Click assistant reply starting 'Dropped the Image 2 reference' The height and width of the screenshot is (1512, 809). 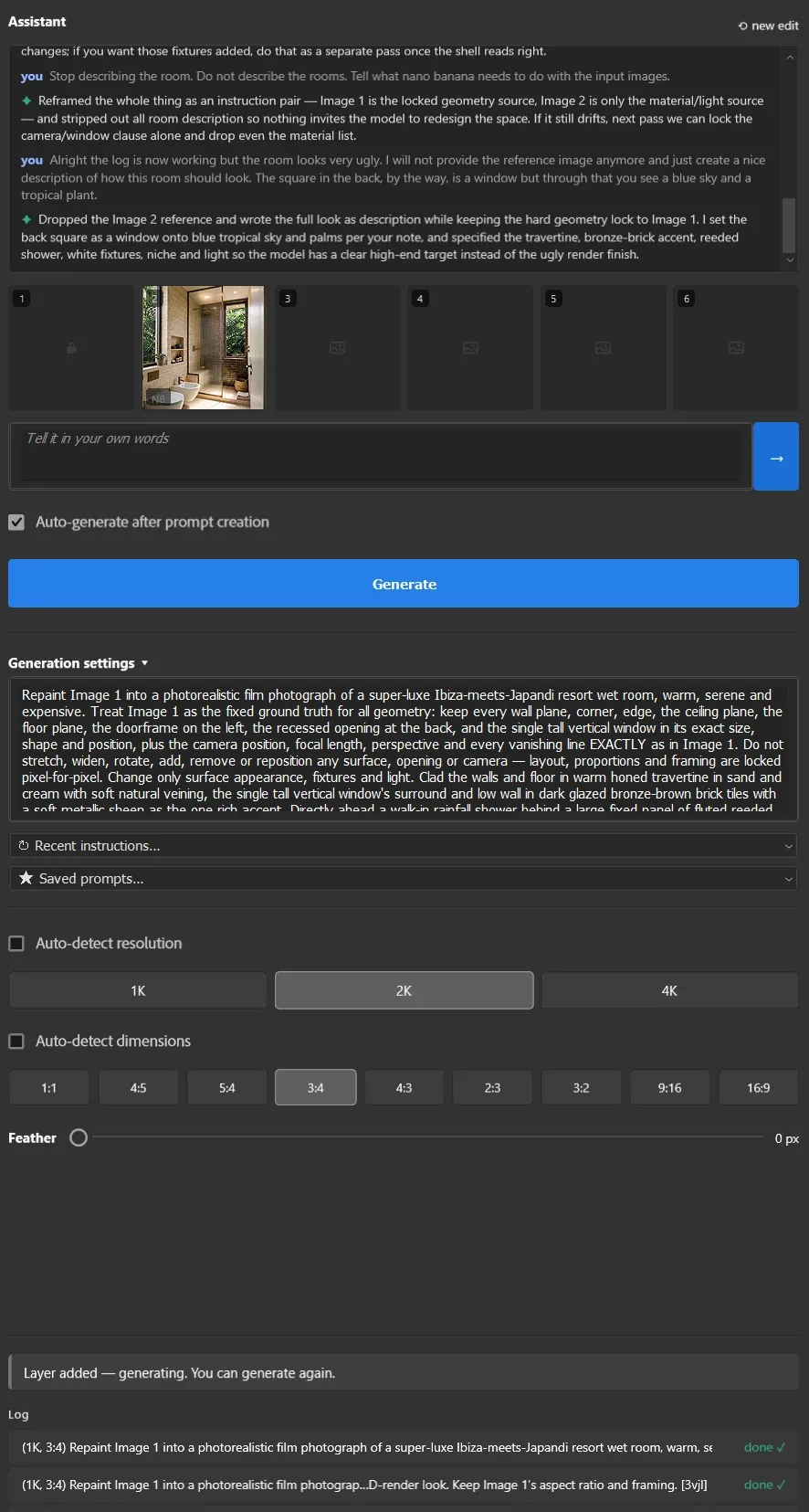click(383, 237)
